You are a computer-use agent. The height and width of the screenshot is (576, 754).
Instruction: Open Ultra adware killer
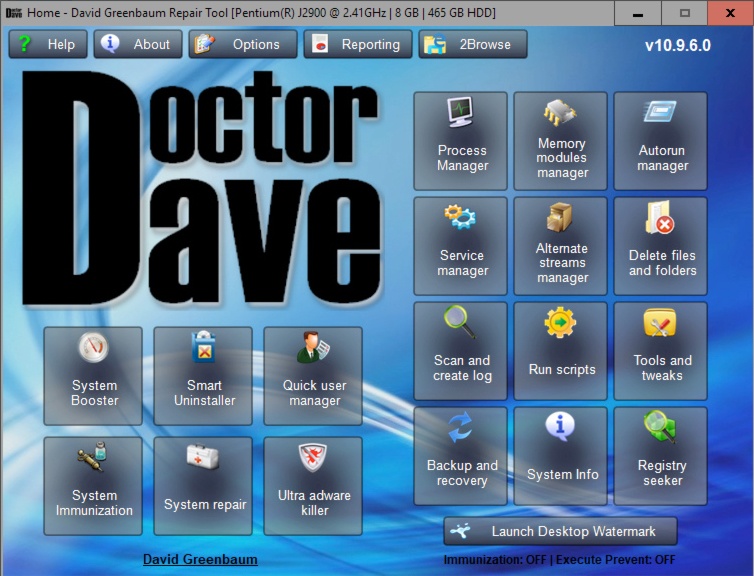314,486
